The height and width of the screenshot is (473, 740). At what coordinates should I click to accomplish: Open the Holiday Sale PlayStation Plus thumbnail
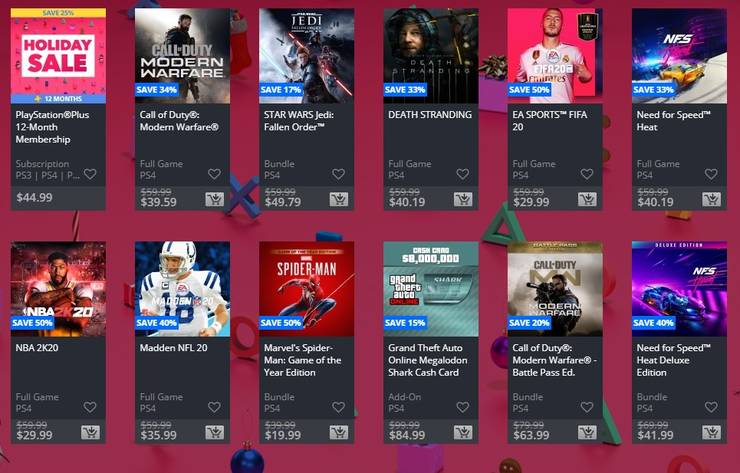click(x=58, y=56)
